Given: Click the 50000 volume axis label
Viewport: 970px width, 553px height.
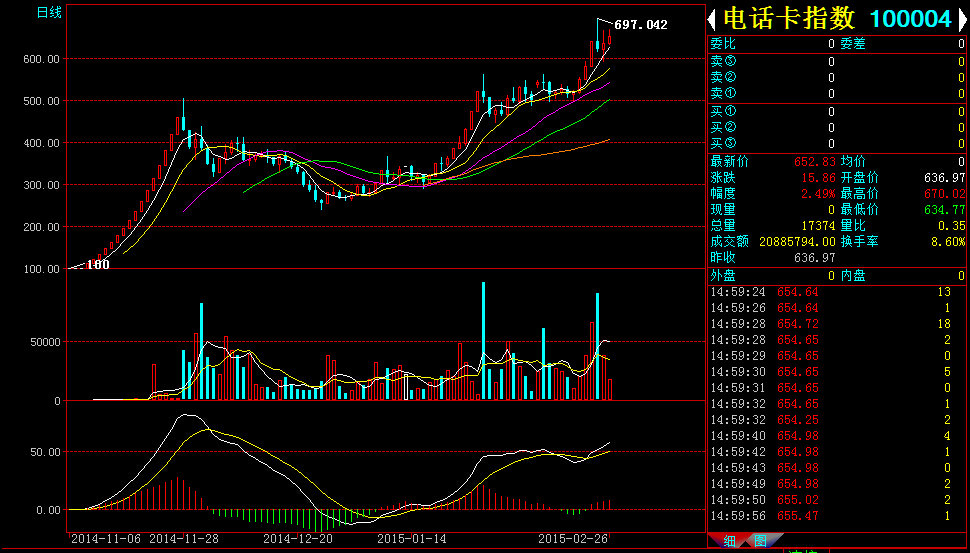Looking at the screenshot, I should (45, 342).
